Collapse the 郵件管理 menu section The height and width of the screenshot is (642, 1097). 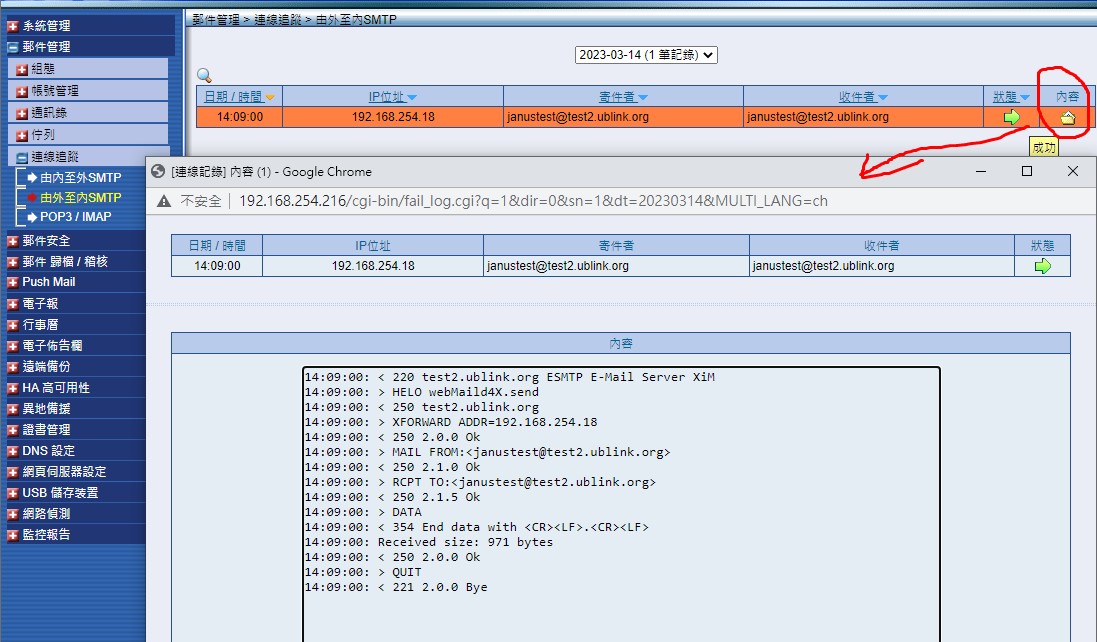coord(46,46)
